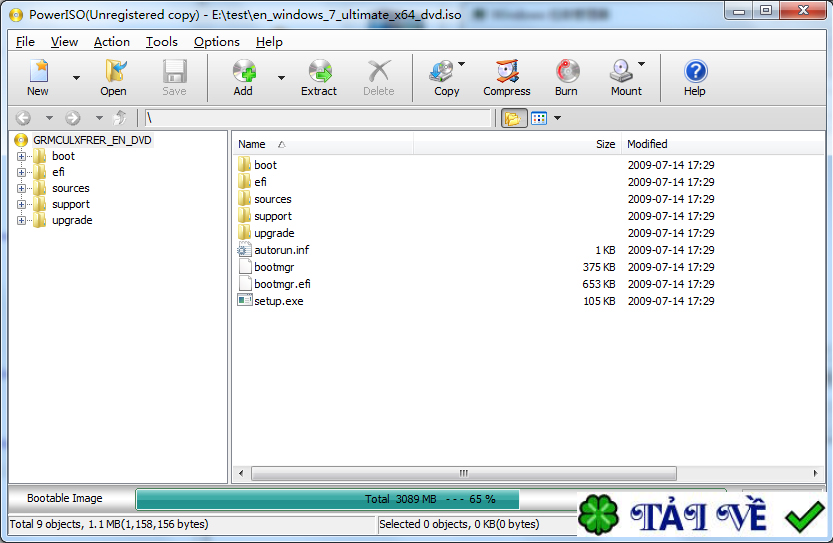Screen dimensions: 833x543
Task: Open the Forward history dropdown arrow
Action: (x=99, y=118)
